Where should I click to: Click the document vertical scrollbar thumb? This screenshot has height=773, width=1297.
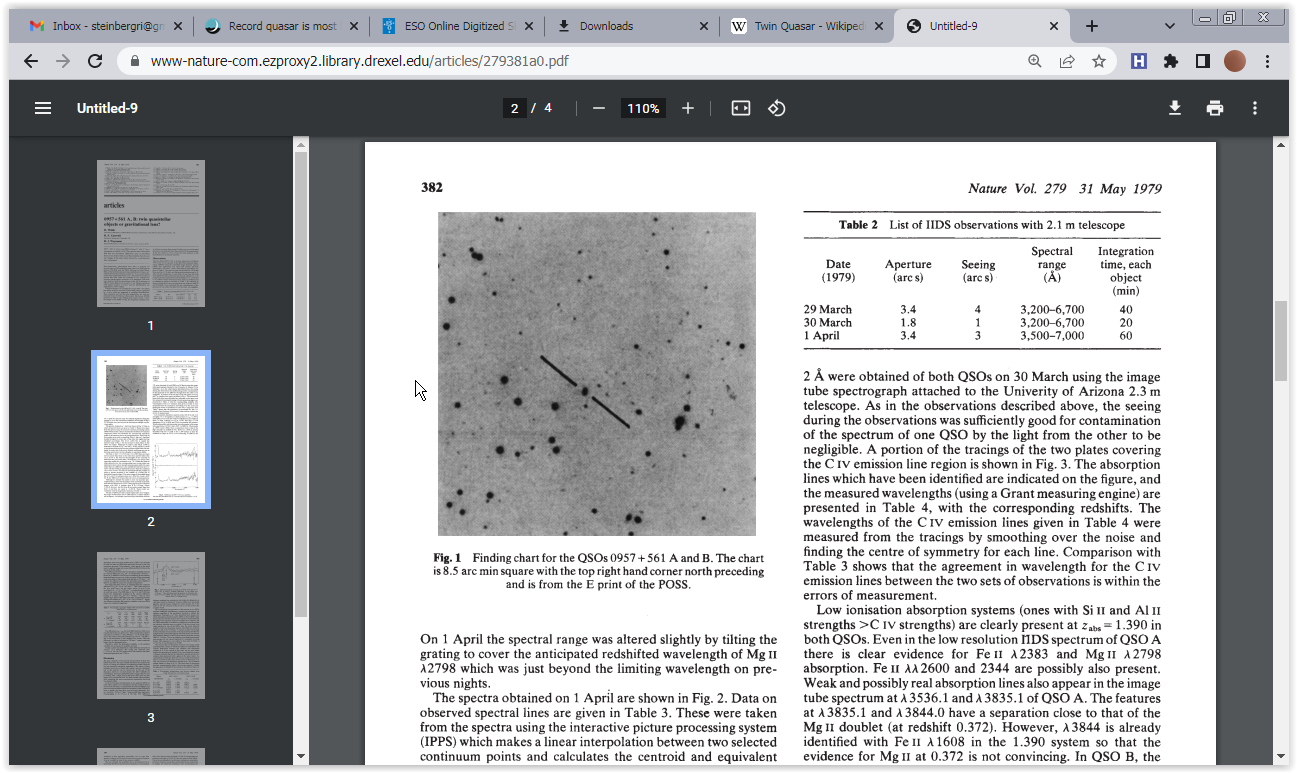[1281, 340]
